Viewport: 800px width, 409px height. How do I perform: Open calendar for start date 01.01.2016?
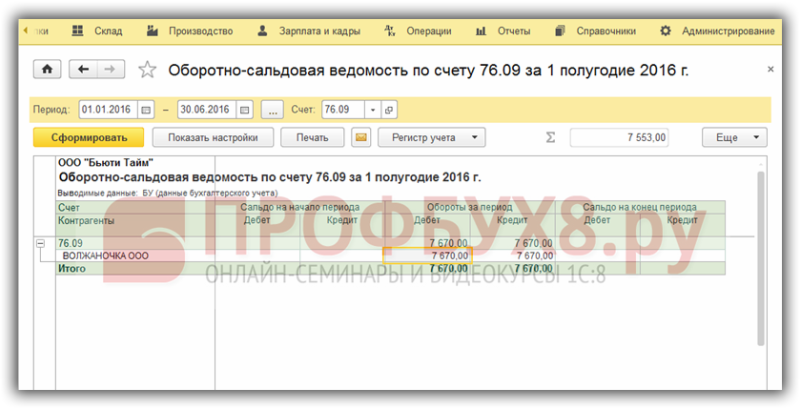tap(146, 110)
